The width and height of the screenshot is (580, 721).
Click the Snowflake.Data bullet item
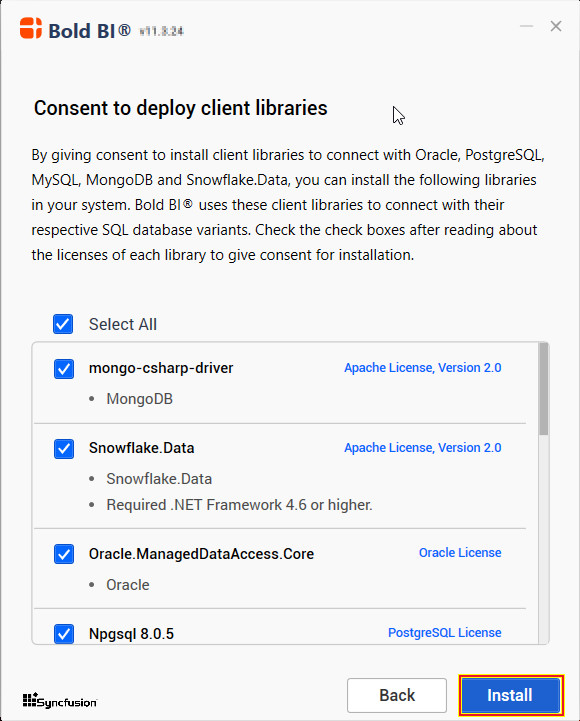pyautogui.click(x=159, y=479)
